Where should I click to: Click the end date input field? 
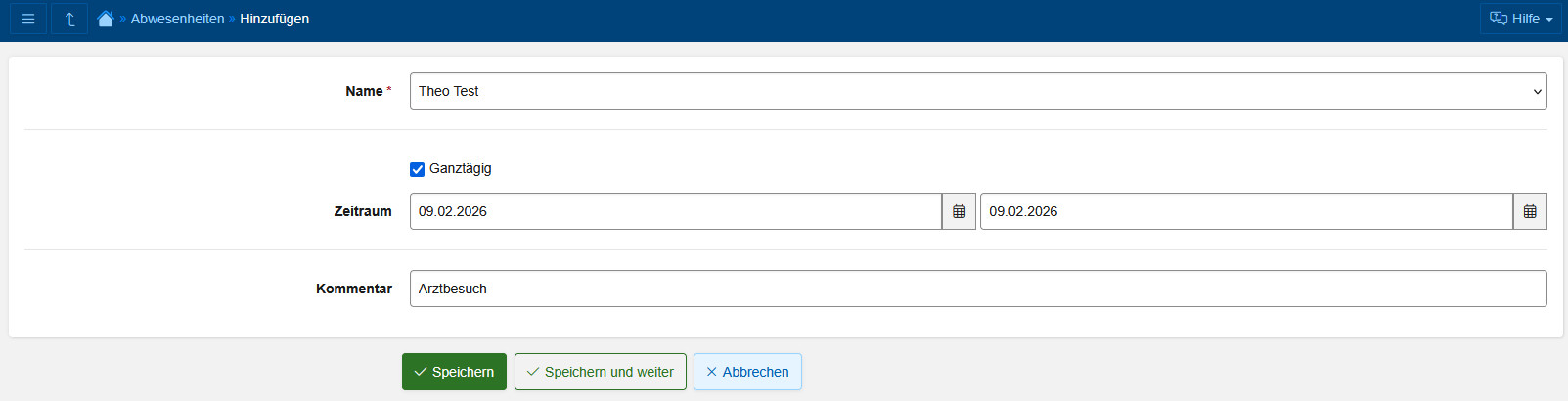coord(1245,211)
